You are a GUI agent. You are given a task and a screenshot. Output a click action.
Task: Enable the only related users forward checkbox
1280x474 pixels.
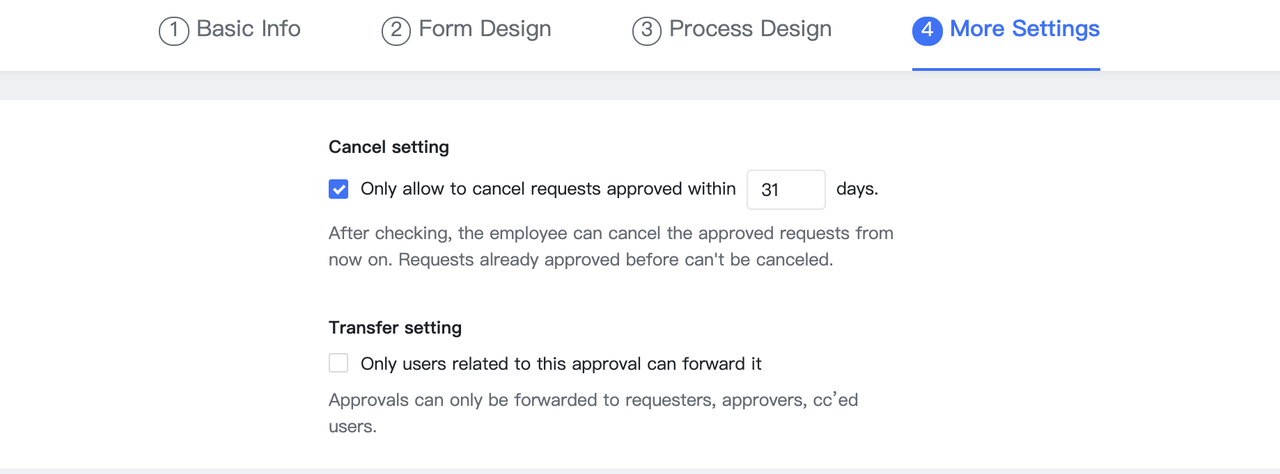point(339,363)
